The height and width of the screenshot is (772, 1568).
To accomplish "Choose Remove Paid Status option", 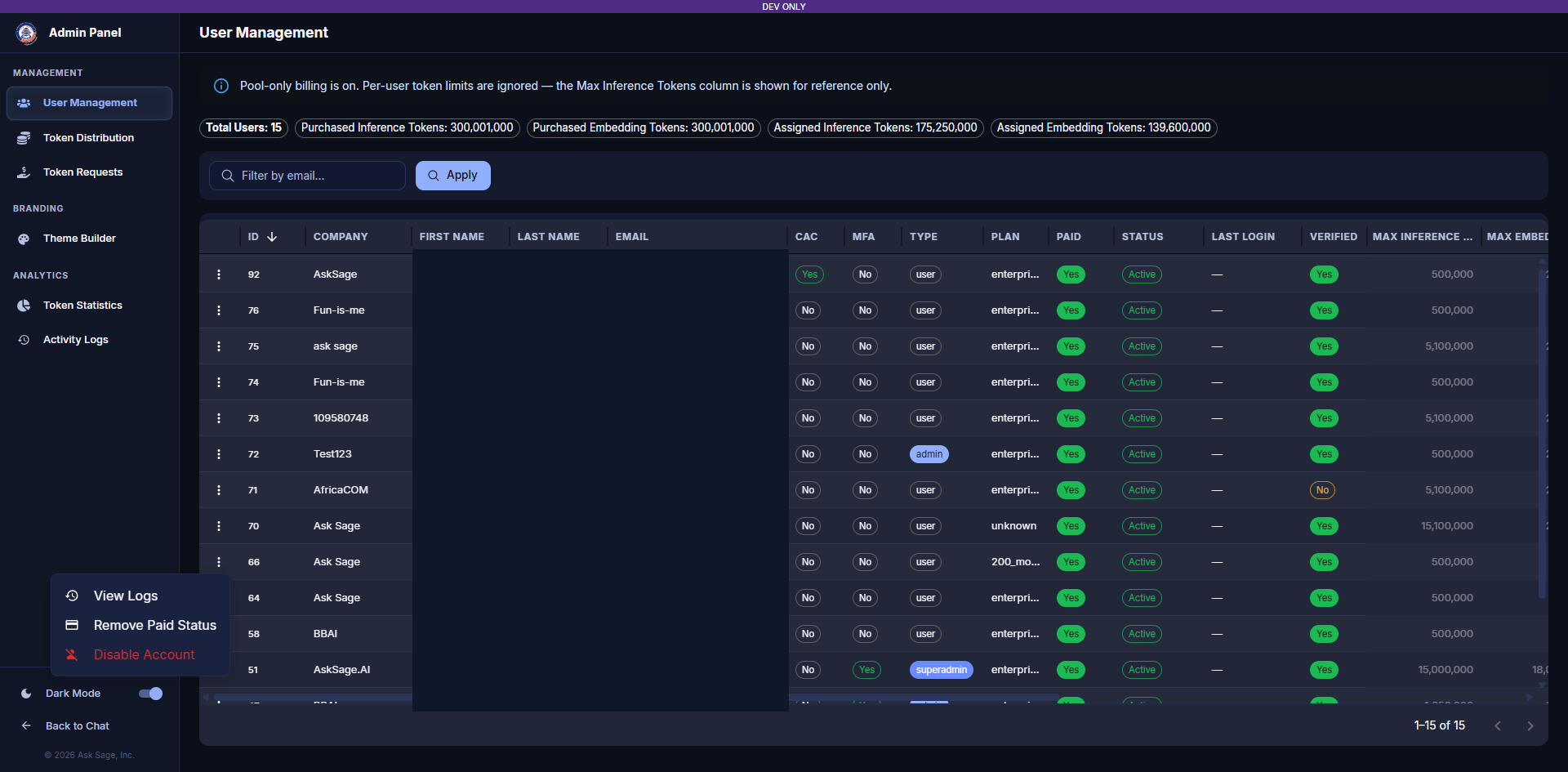I will point(140,626).
